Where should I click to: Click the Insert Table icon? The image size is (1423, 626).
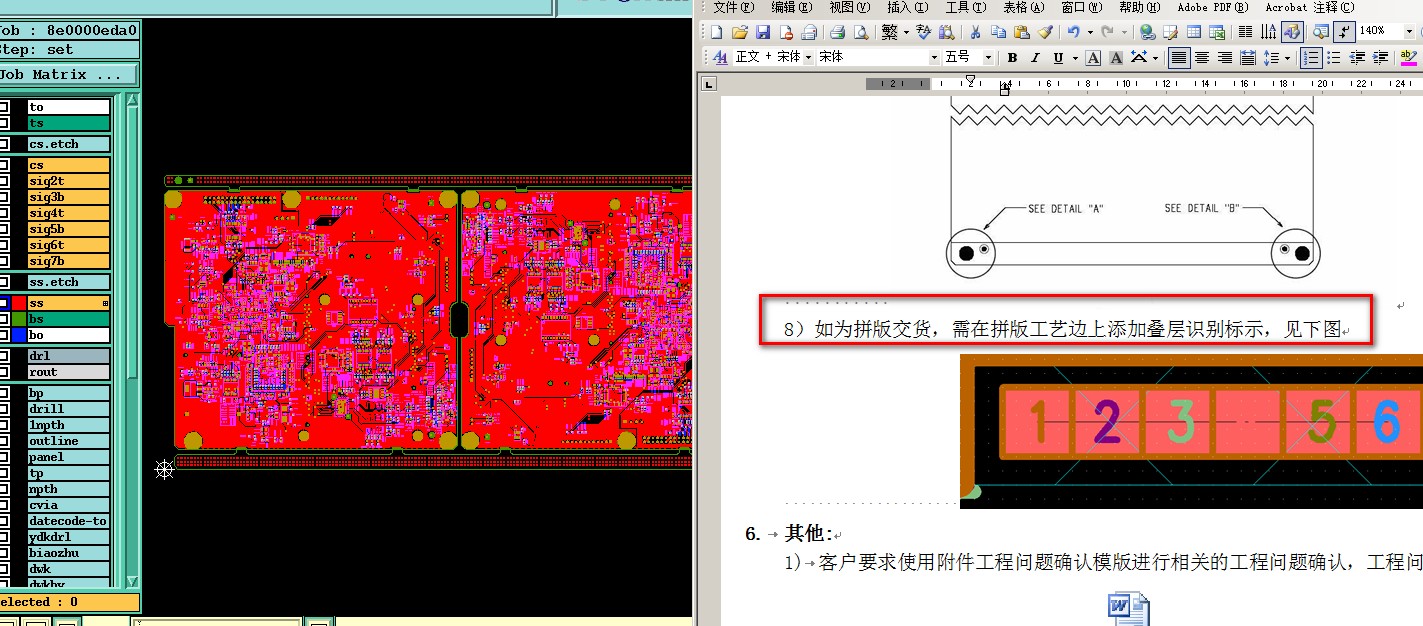[x=1194, y=32]
